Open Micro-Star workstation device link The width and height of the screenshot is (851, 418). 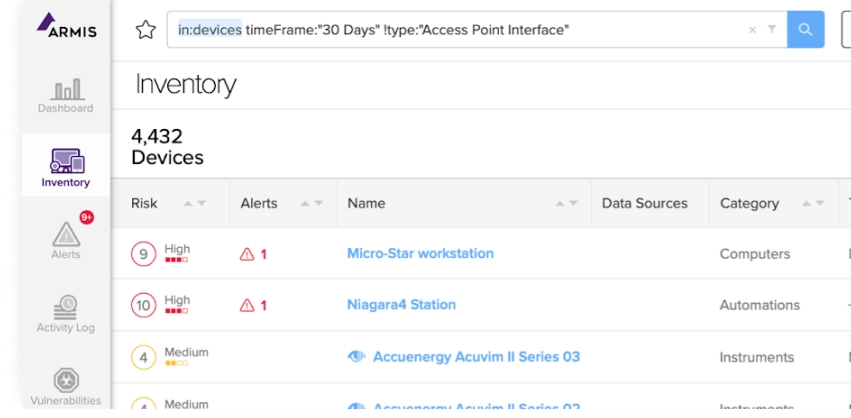click(420, 253)
